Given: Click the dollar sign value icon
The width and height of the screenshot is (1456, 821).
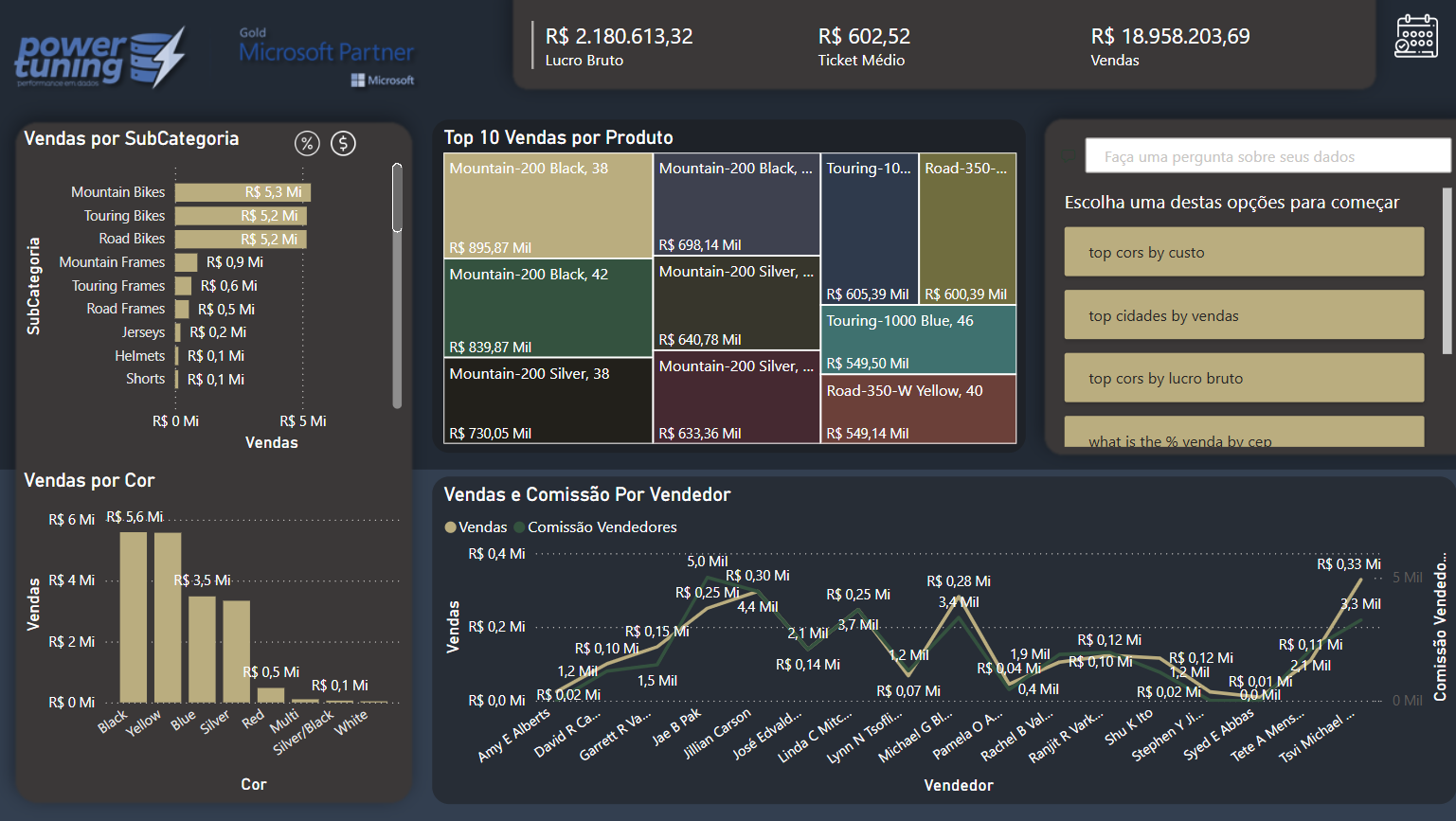Looking at the screenshot, I should pos(343,143).
